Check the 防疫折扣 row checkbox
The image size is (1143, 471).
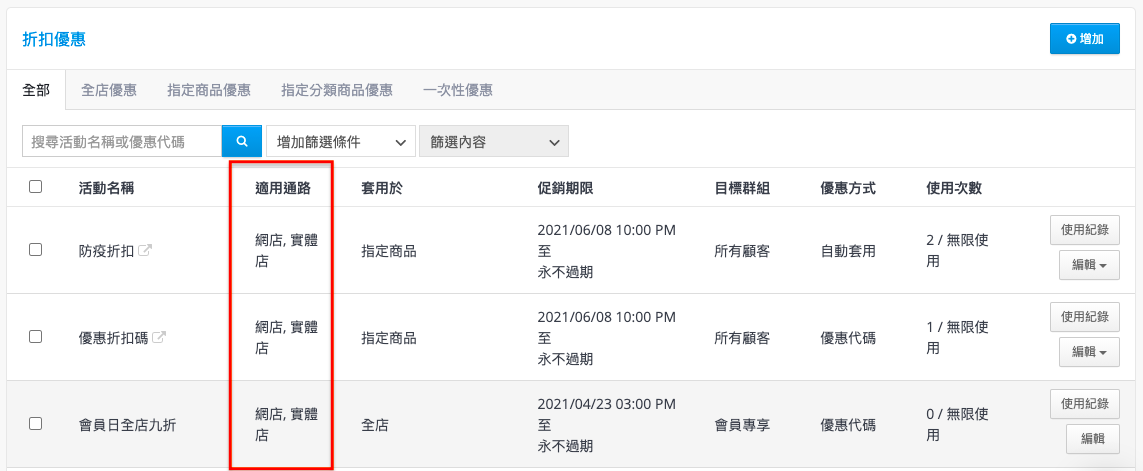[36, 250]
